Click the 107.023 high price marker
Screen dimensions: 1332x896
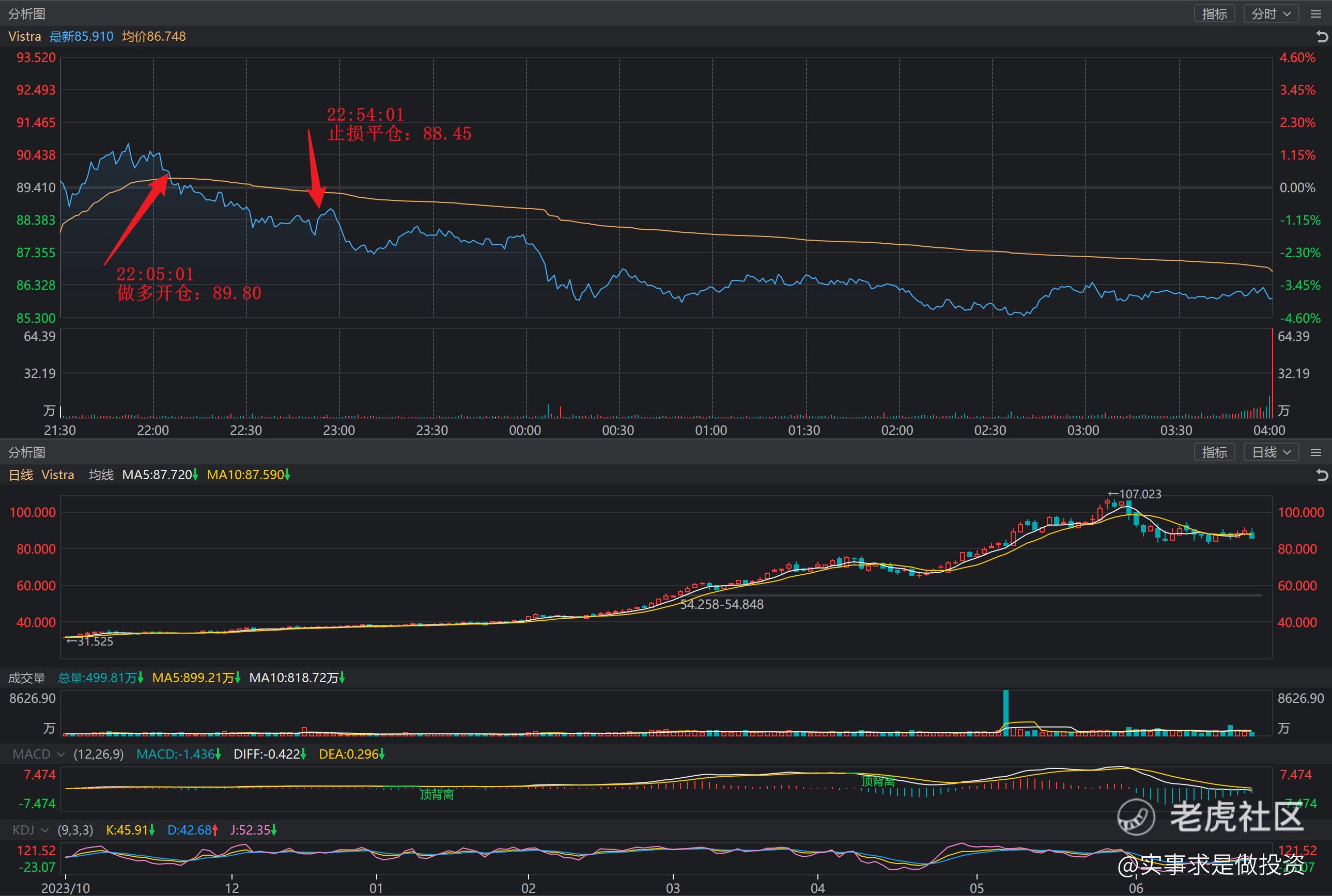coord(1135,494)
